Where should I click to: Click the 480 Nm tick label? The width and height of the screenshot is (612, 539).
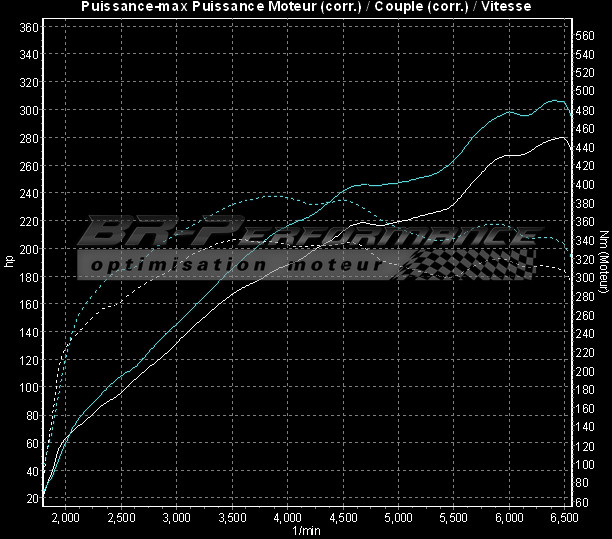pos(585,110)
